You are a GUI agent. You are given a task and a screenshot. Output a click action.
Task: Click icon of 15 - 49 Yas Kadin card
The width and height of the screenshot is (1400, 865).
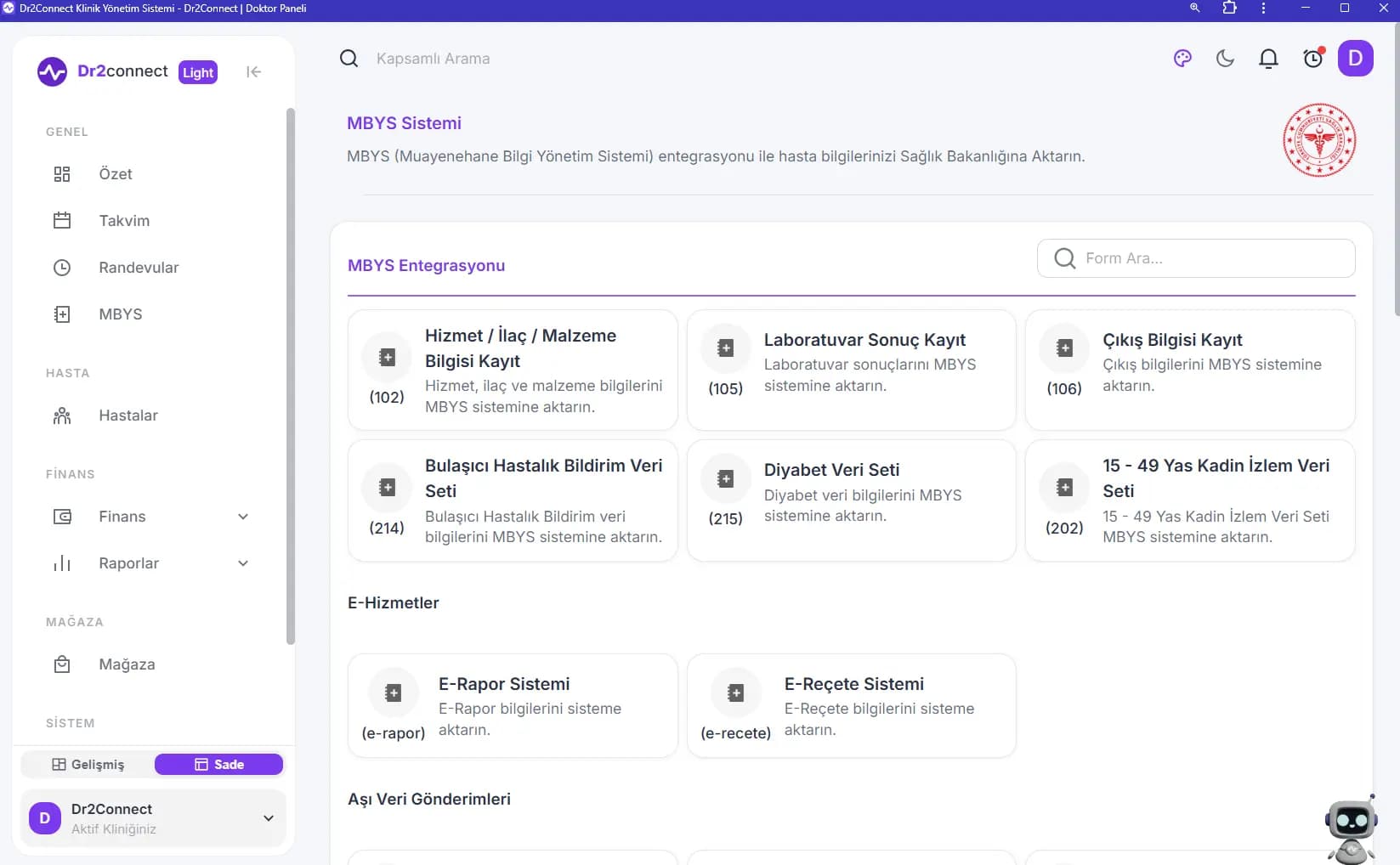click(1064, 488)
